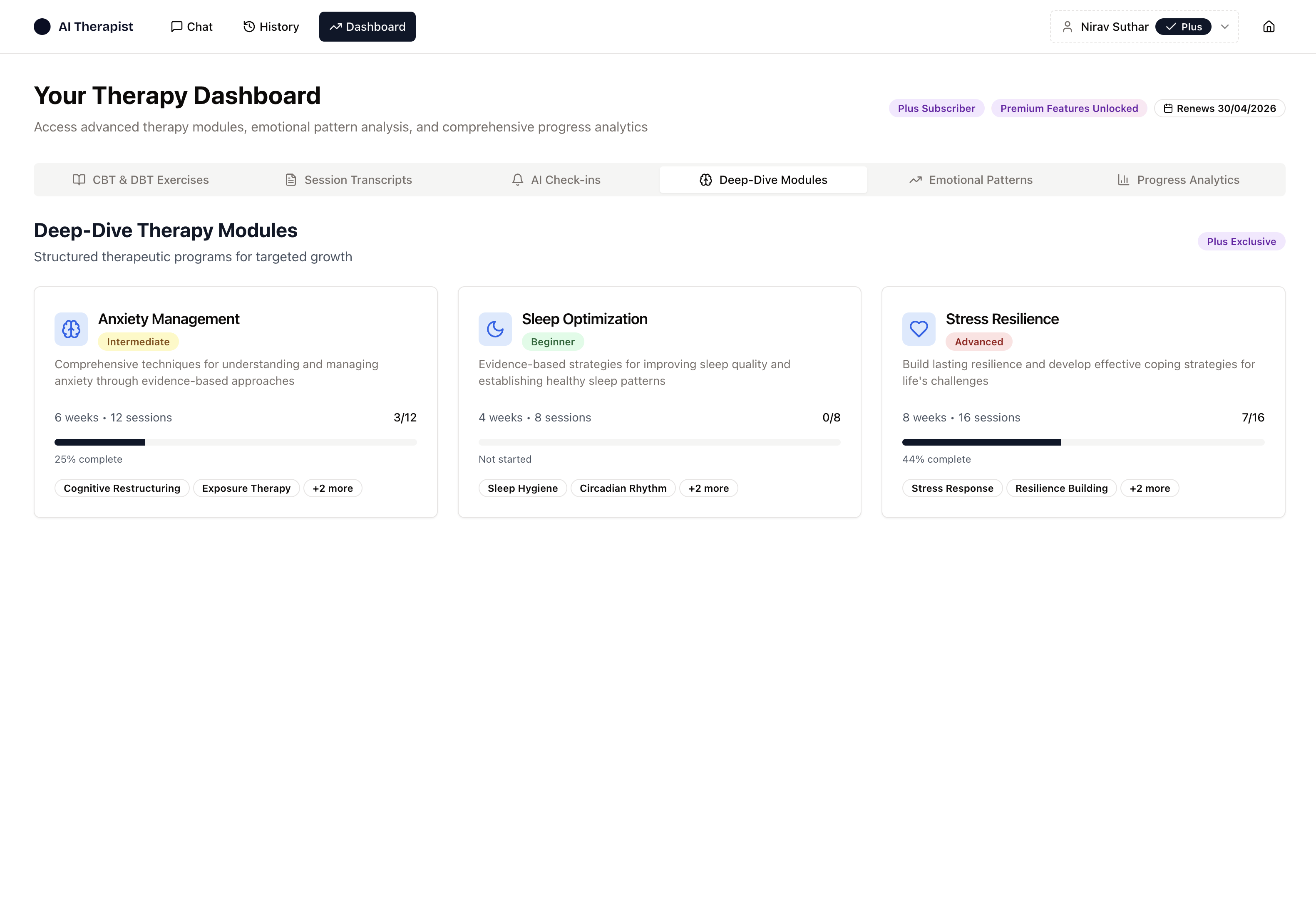Open the Session Transcripts tab

(x=348, y=180)
